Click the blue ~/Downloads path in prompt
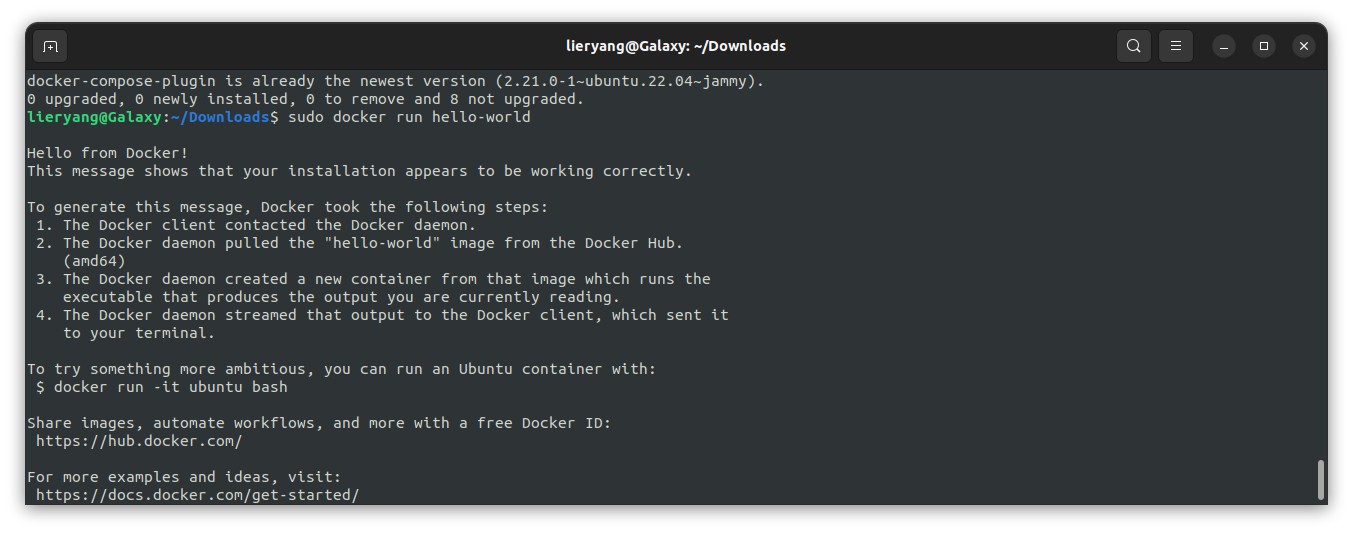The height and width of the screenshot is (533, 1353). pos(220,117)
